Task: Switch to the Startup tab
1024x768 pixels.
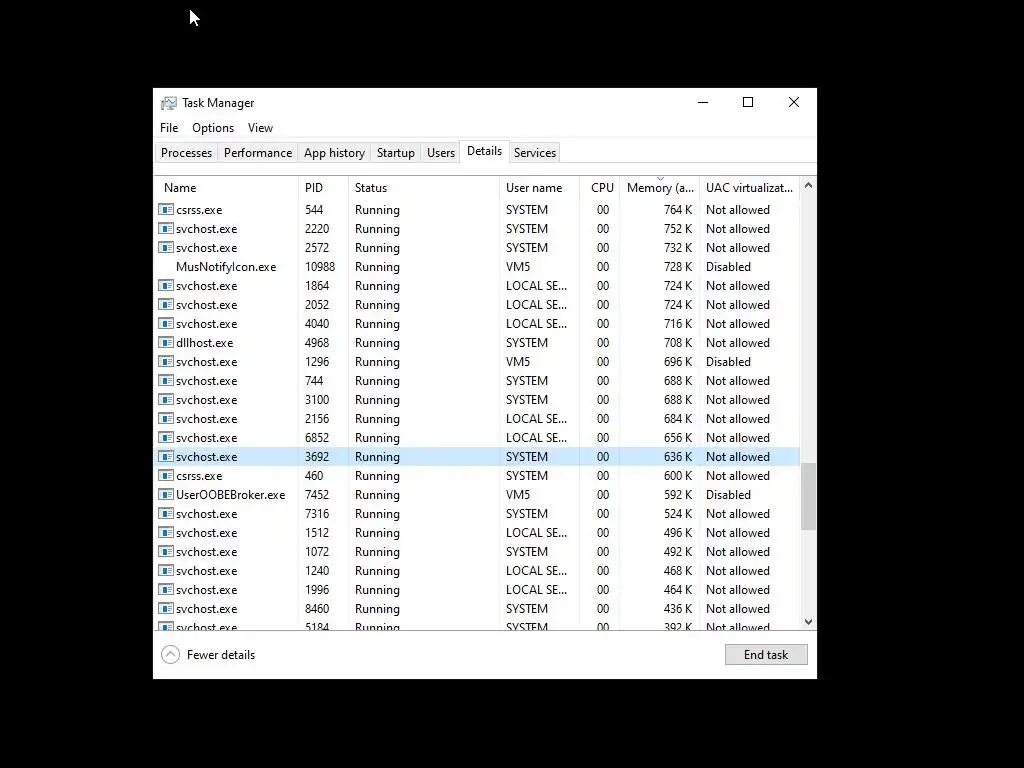Action: click(395, 153)
